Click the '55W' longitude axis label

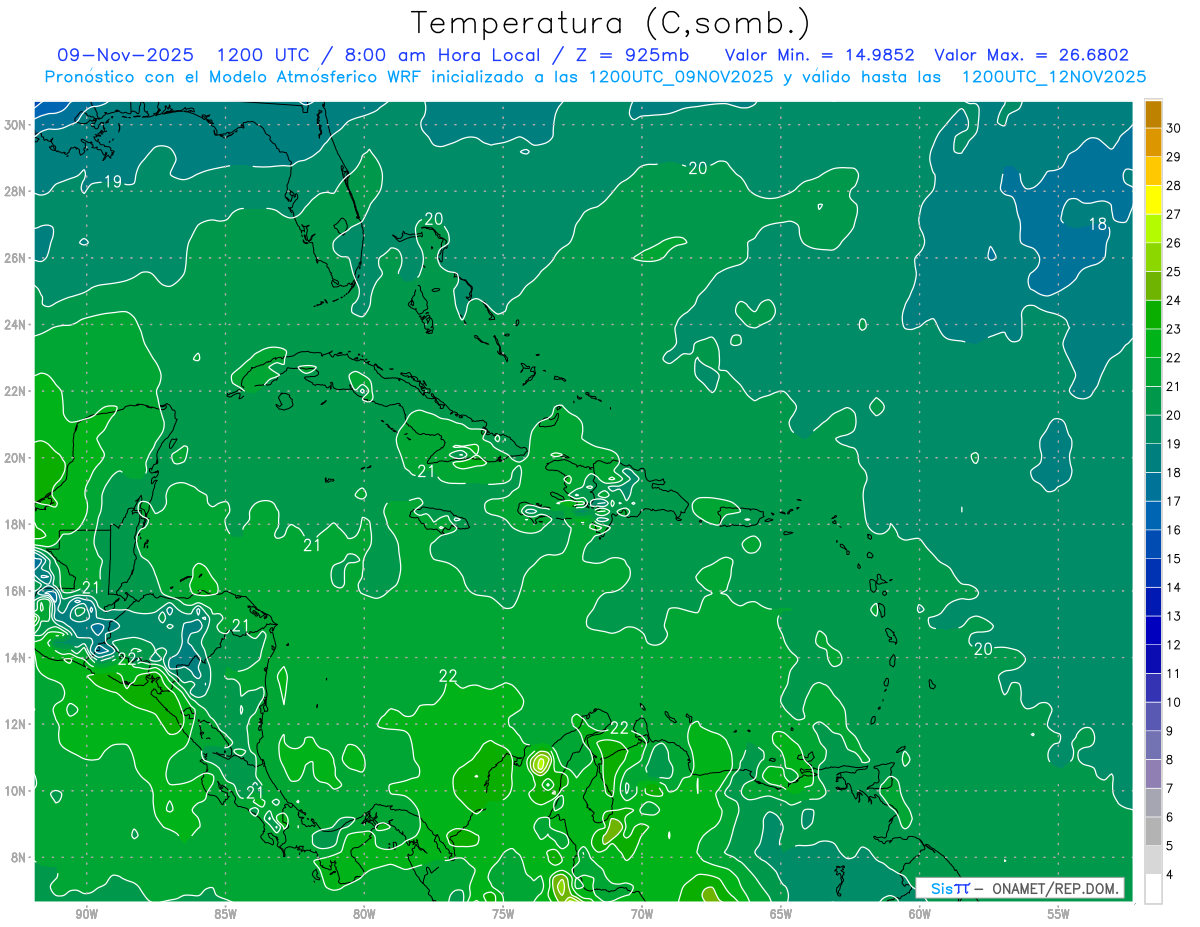click(x=1058, y=913)
